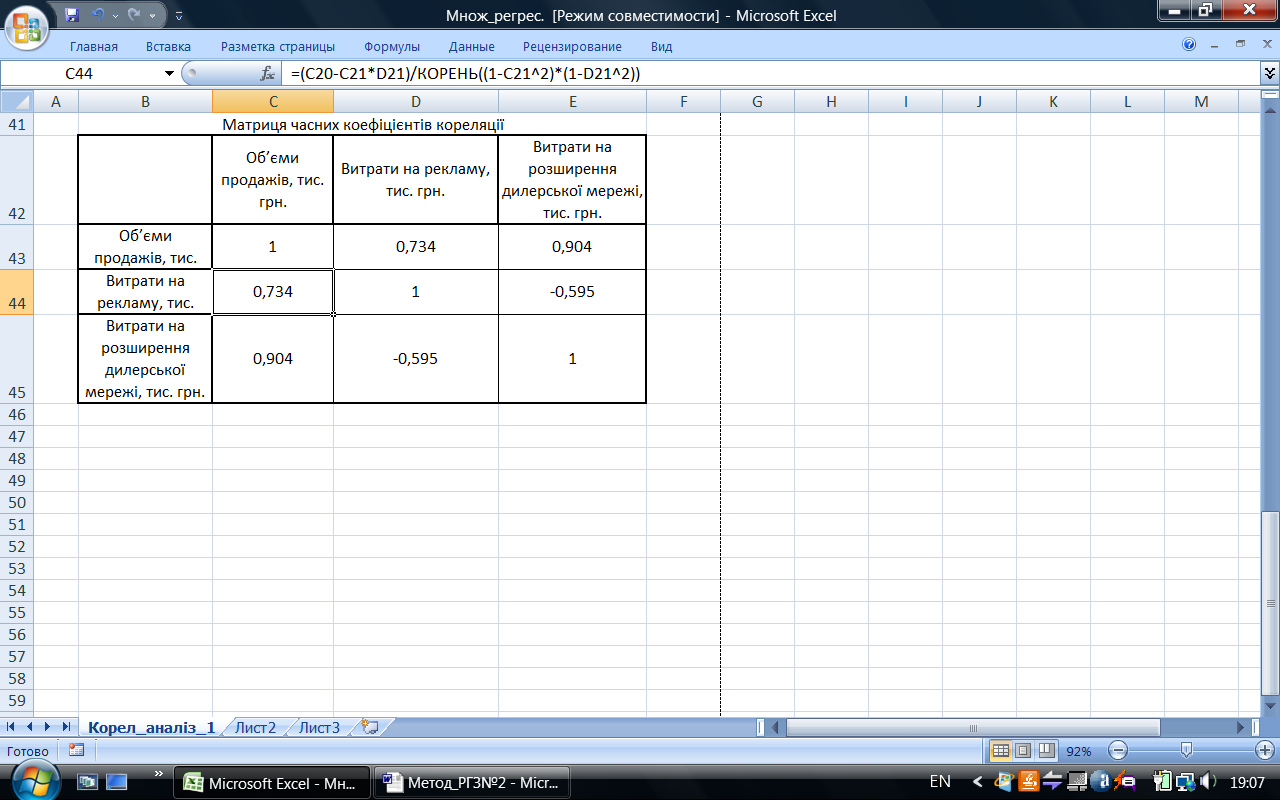This screenshot has width=1280, height=800.
Task: Click the macro recording status bar icon
Action: 76,750
